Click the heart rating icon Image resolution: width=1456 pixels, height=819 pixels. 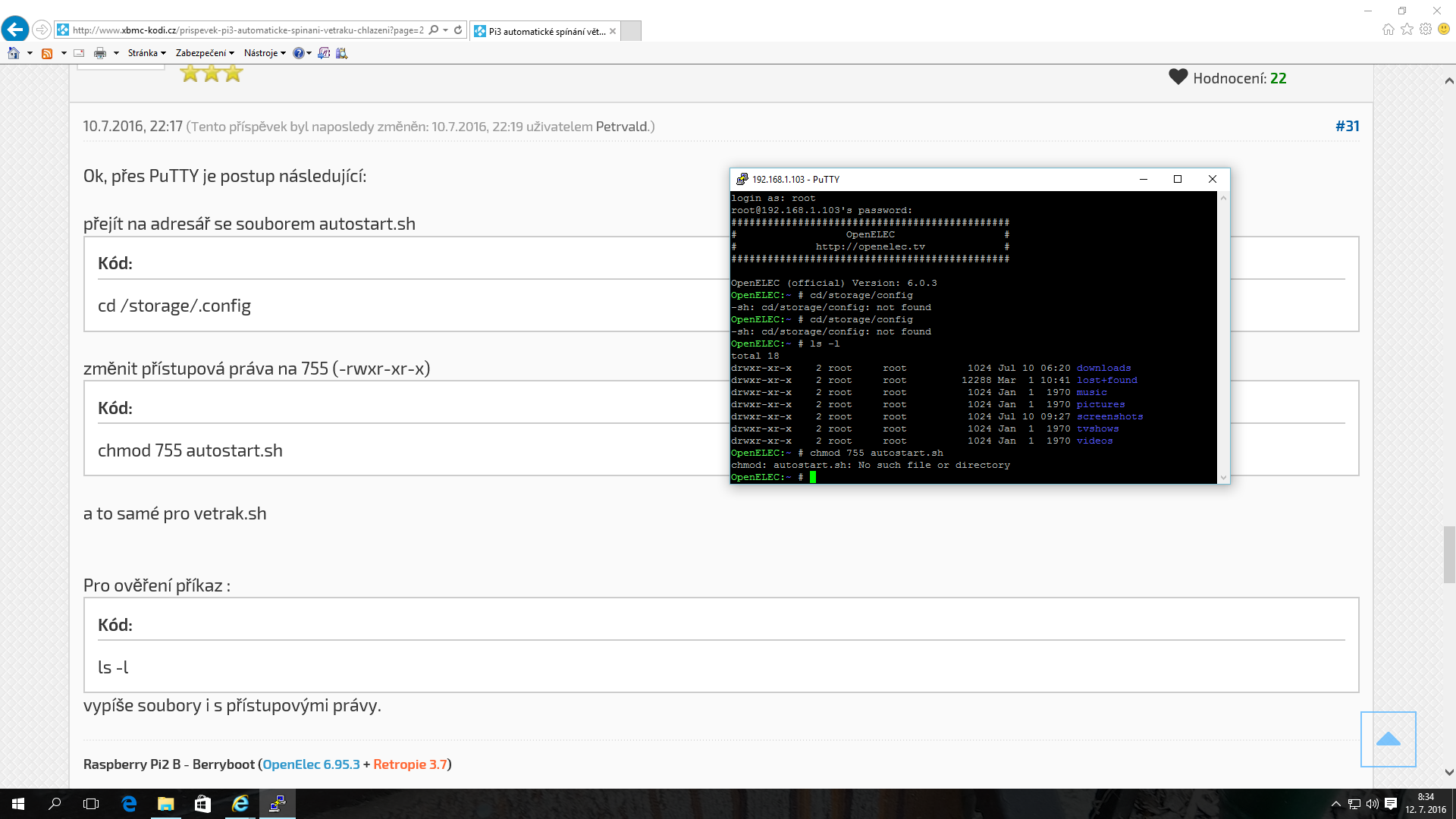(1178, 77)
